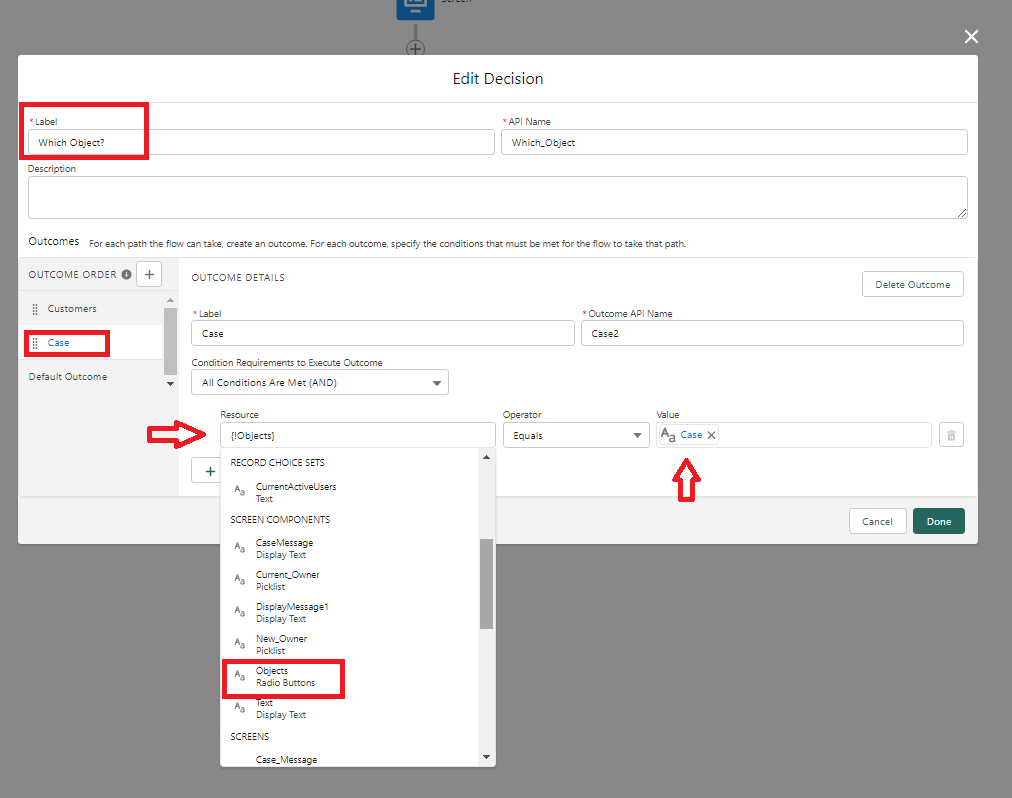Click the Resource input field
Image resolution: width=1012 pixels, height=798 pixels.
point(357,435)
